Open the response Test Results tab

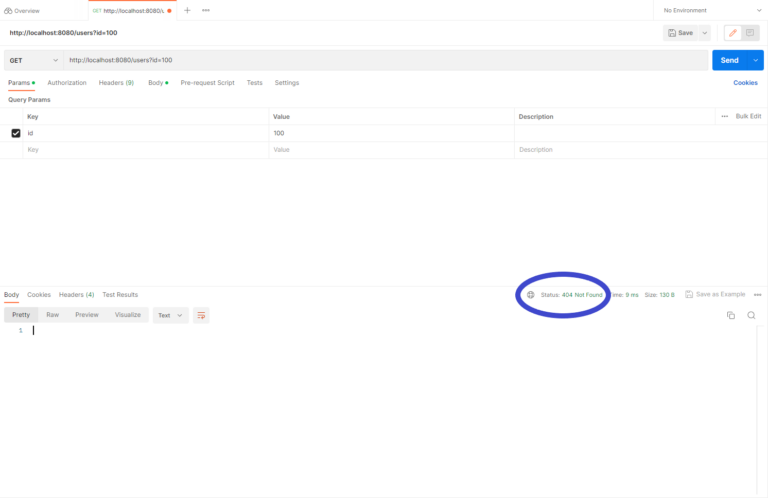[120, 295]
